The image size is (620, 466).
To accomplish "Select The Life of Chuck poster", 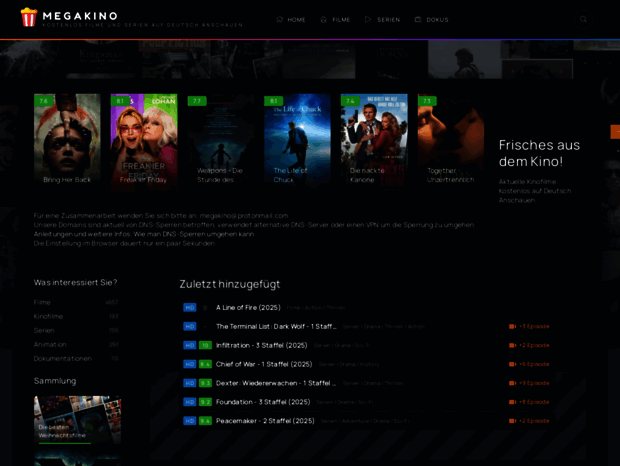I will pos(297,140).
